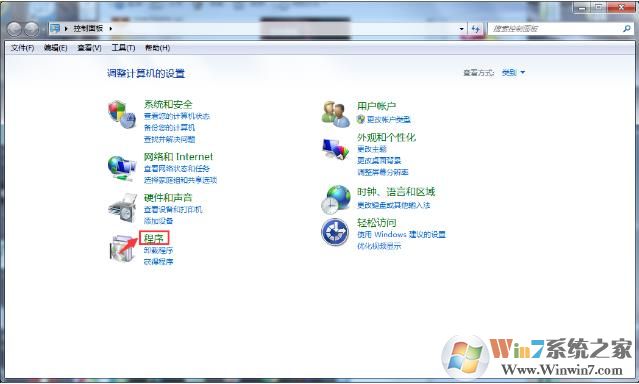639x384 pixels.
Task: Open the clock and globe icon
Action: click(335, 199)
